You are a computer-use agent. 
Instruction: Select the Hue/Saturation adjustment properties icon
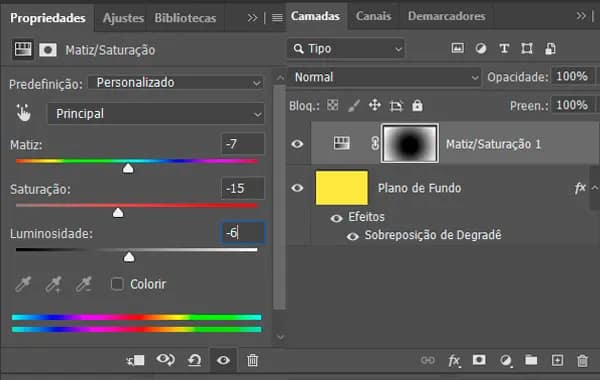23,50
